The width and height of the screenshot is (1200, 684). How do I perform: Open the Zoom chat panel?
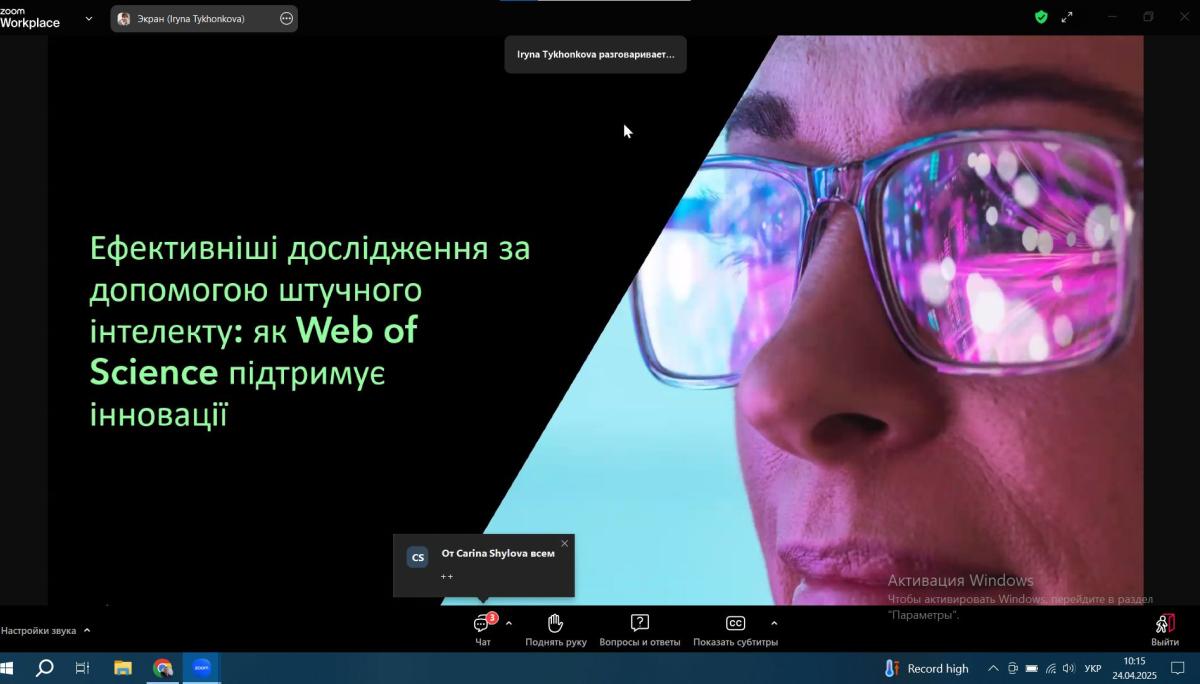[482, 630]
